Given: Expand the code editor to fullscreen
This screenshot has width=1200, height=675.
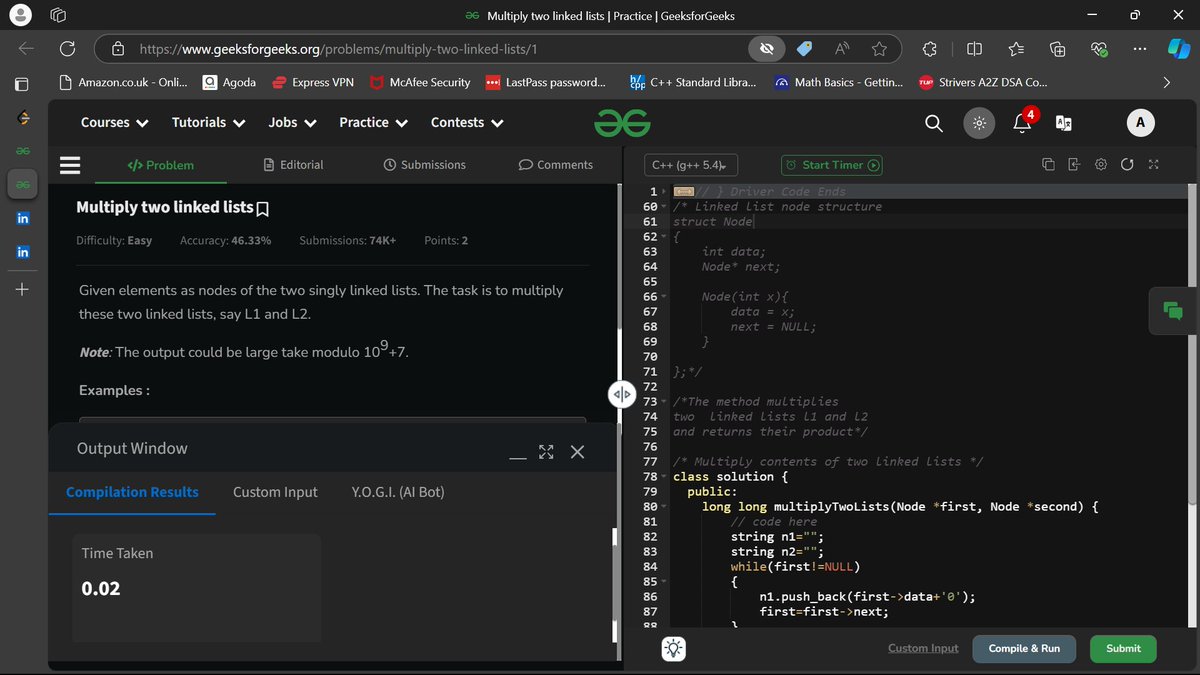Looking at the screenshot, I should 1153,165.
